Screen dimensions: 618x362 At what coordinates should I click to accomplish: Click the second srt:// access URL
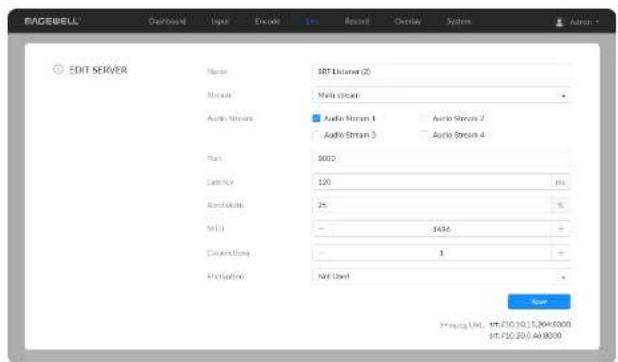click(525, 336)
